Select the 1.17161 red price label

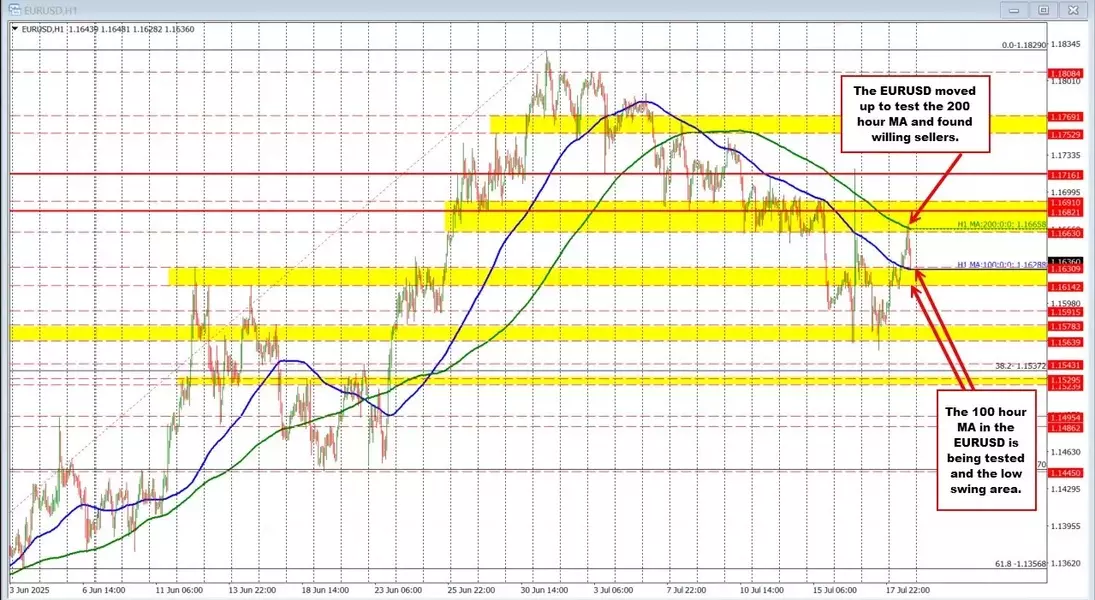(x=1066, y=175)
